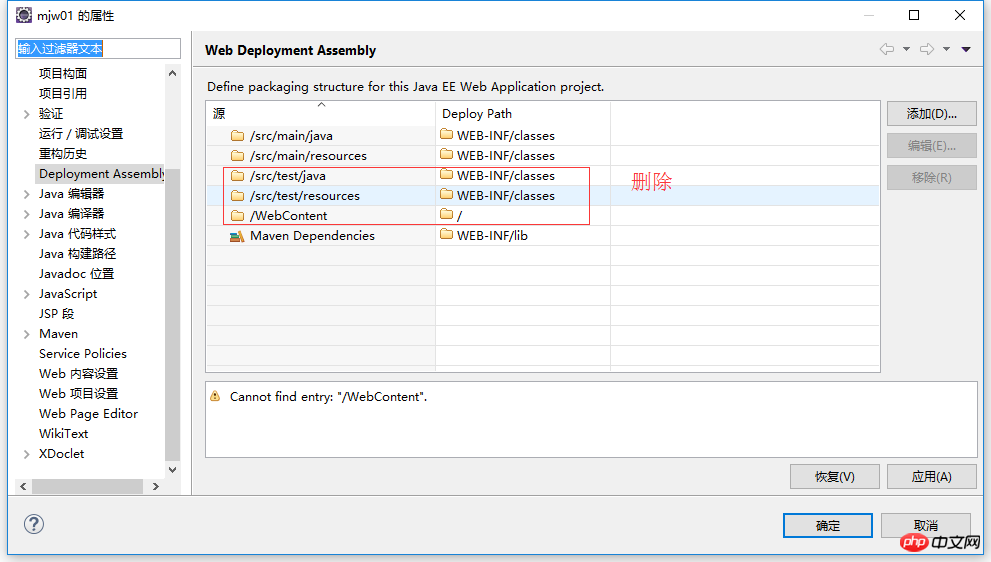Click the 确定 confirm button
Screen dimensions: 991x562
pyautogui.click(x=828, y=526)
